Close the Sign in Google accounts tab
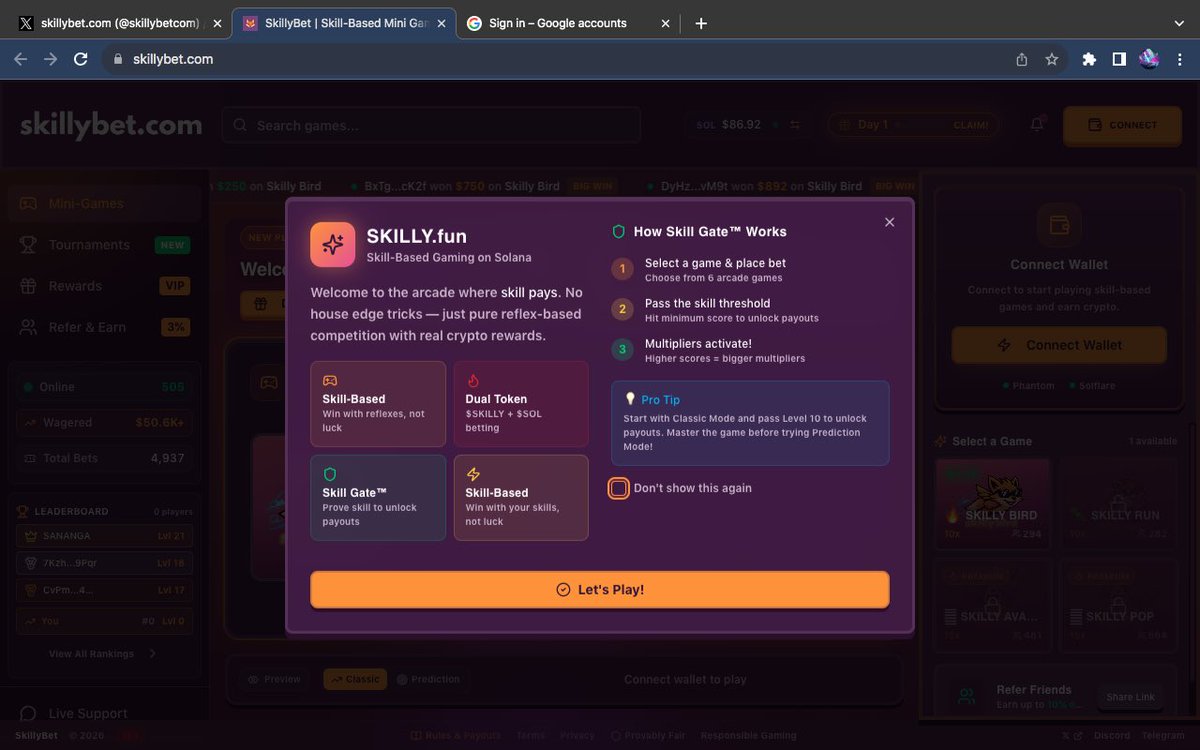Screen dimensions: 1200x750 coord(665,23)
